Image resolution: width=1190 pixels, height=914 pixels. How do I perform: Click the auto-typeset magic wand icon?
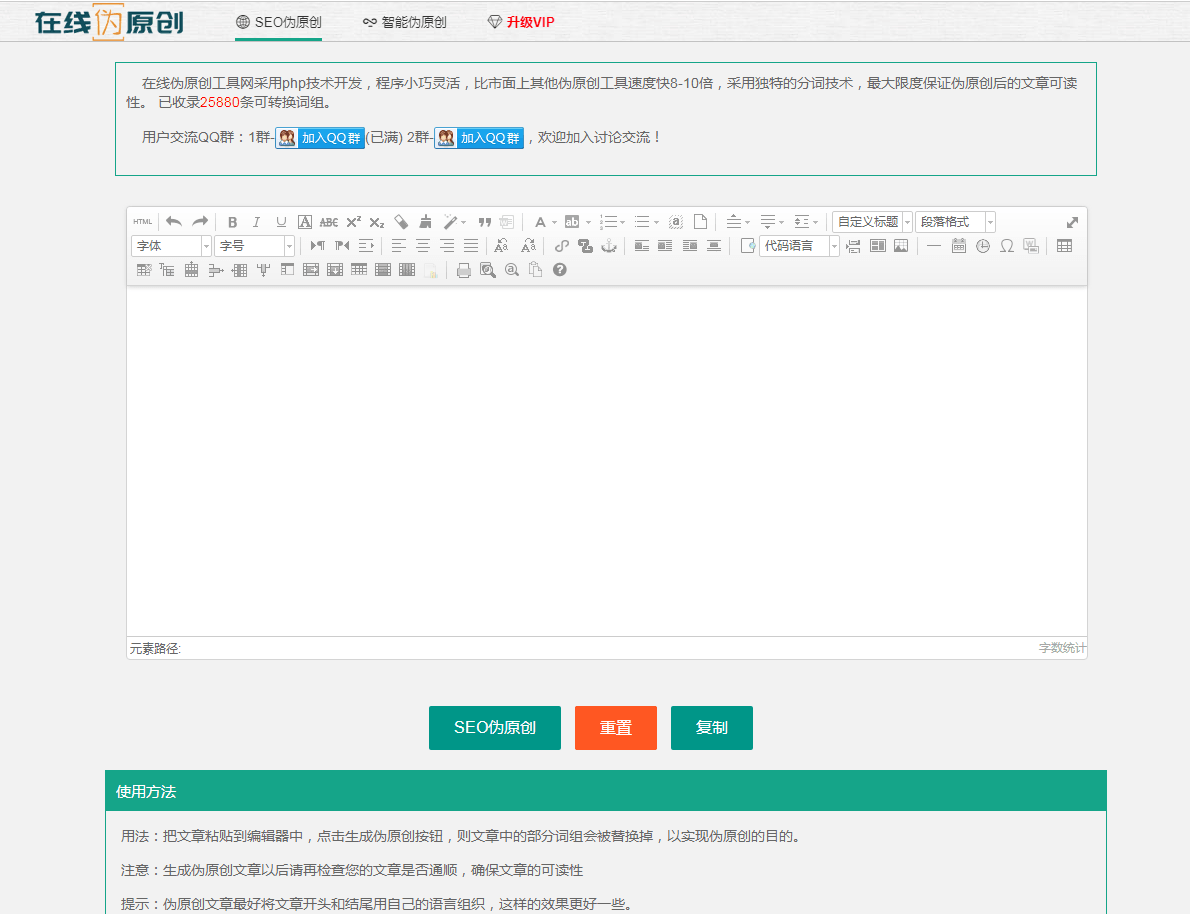(450, 222)
